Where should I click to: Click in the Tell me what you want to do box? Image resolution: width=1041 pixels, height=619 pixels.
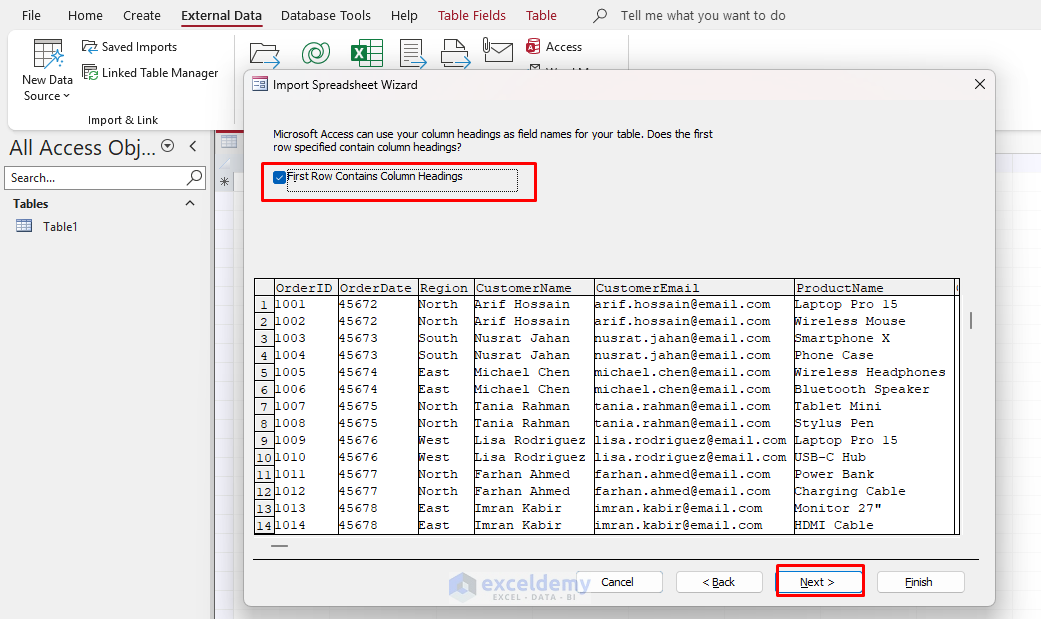pyautogui.click(x=702, y=15)
